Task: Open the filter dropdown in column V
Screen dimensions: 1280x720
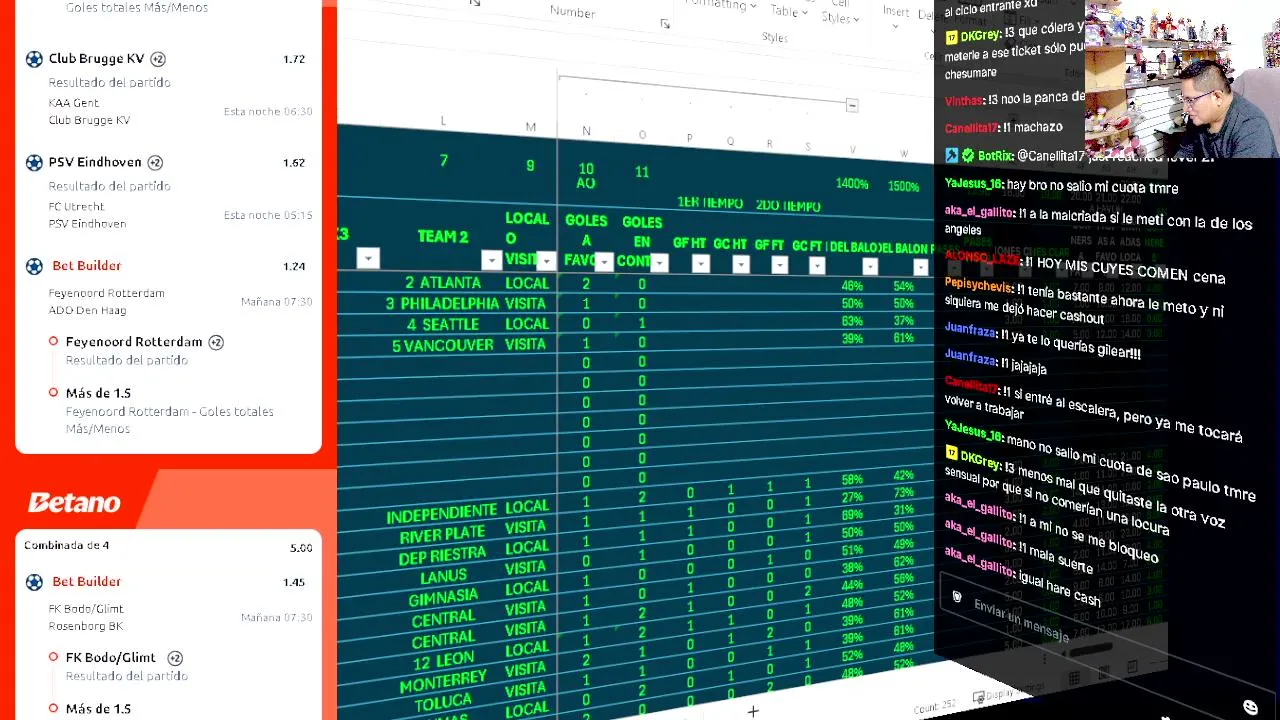Action: 870,266
